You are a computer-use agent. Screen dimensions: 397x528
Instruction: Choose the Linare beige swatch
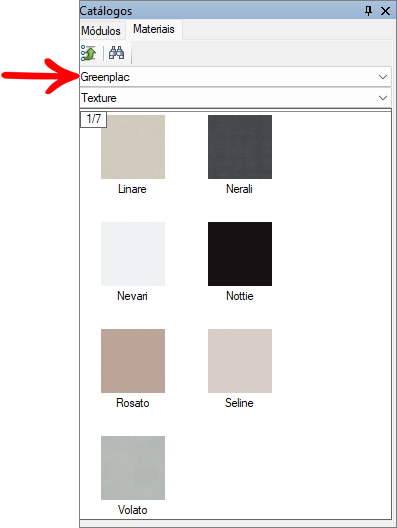click(133, 147)
